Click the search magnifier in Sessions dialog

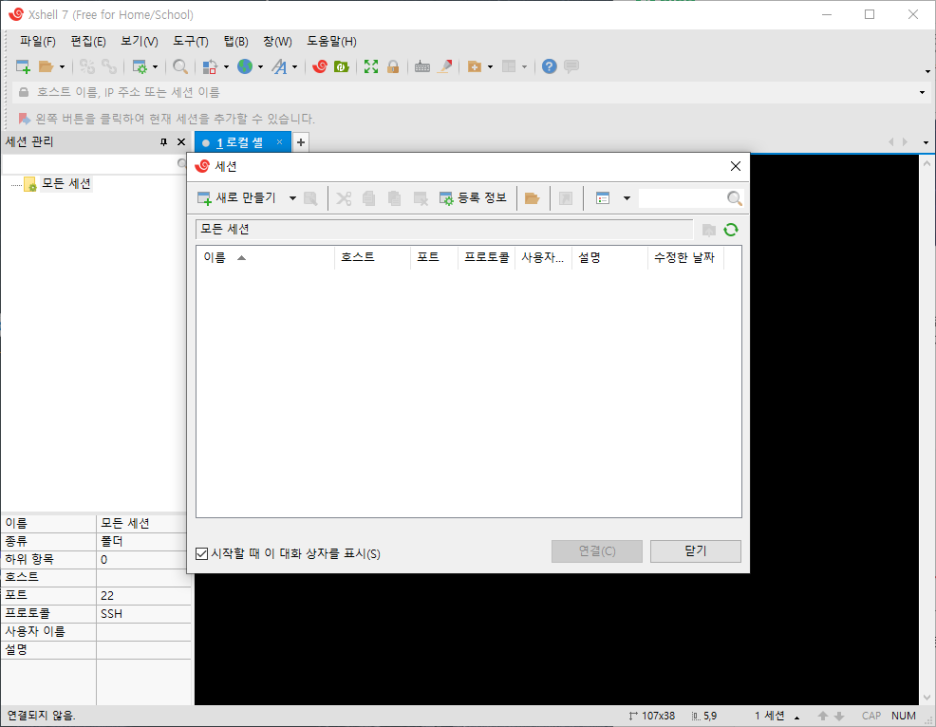[734, 198]
